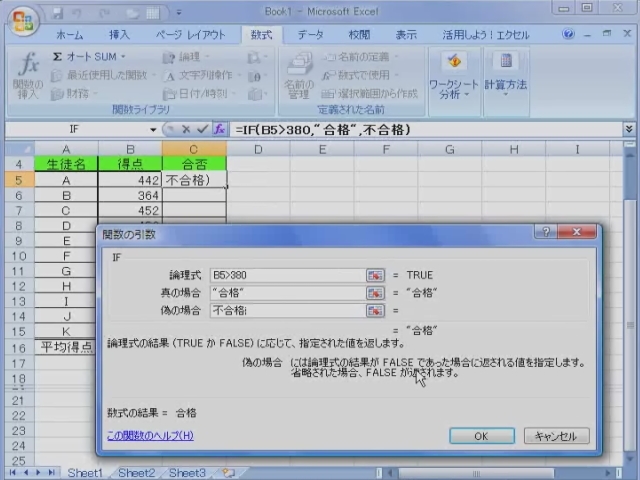This screenshot has width=640, height=480.
Task: Expand the formula bar
Action: 628,130
